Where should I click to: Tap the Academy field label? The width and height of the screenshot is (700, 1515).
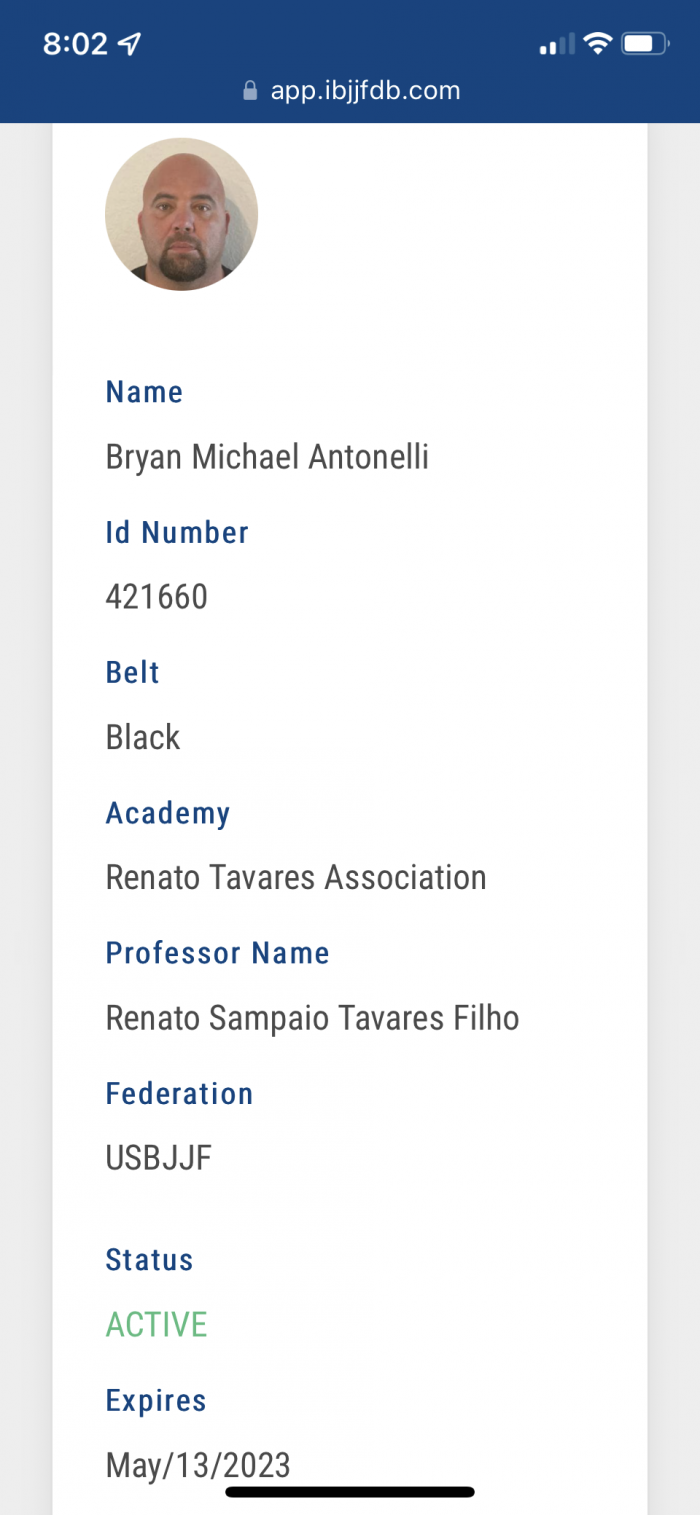(x=168, y=813)
